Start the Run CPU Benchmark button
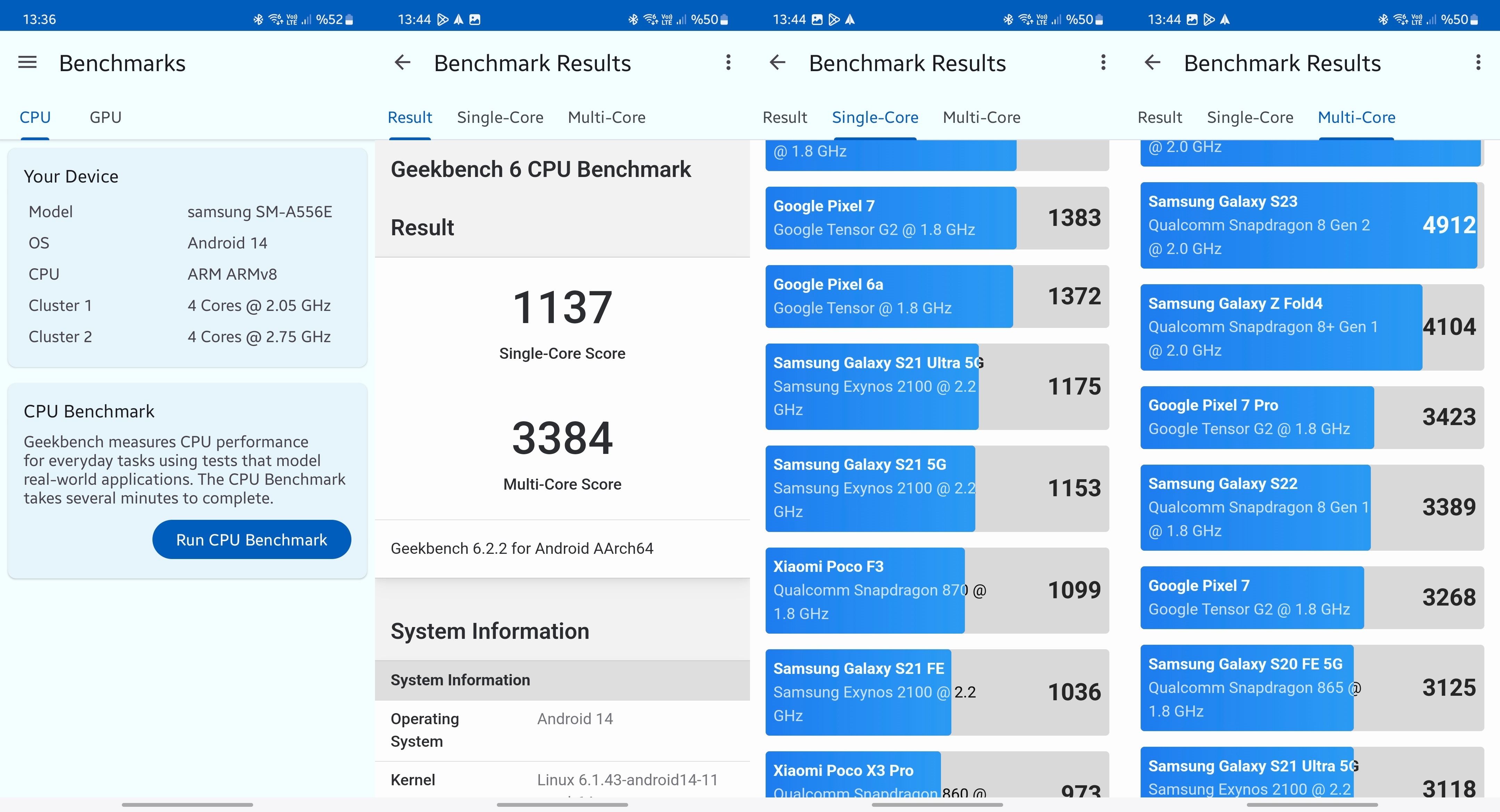 [x=251, y=540]
